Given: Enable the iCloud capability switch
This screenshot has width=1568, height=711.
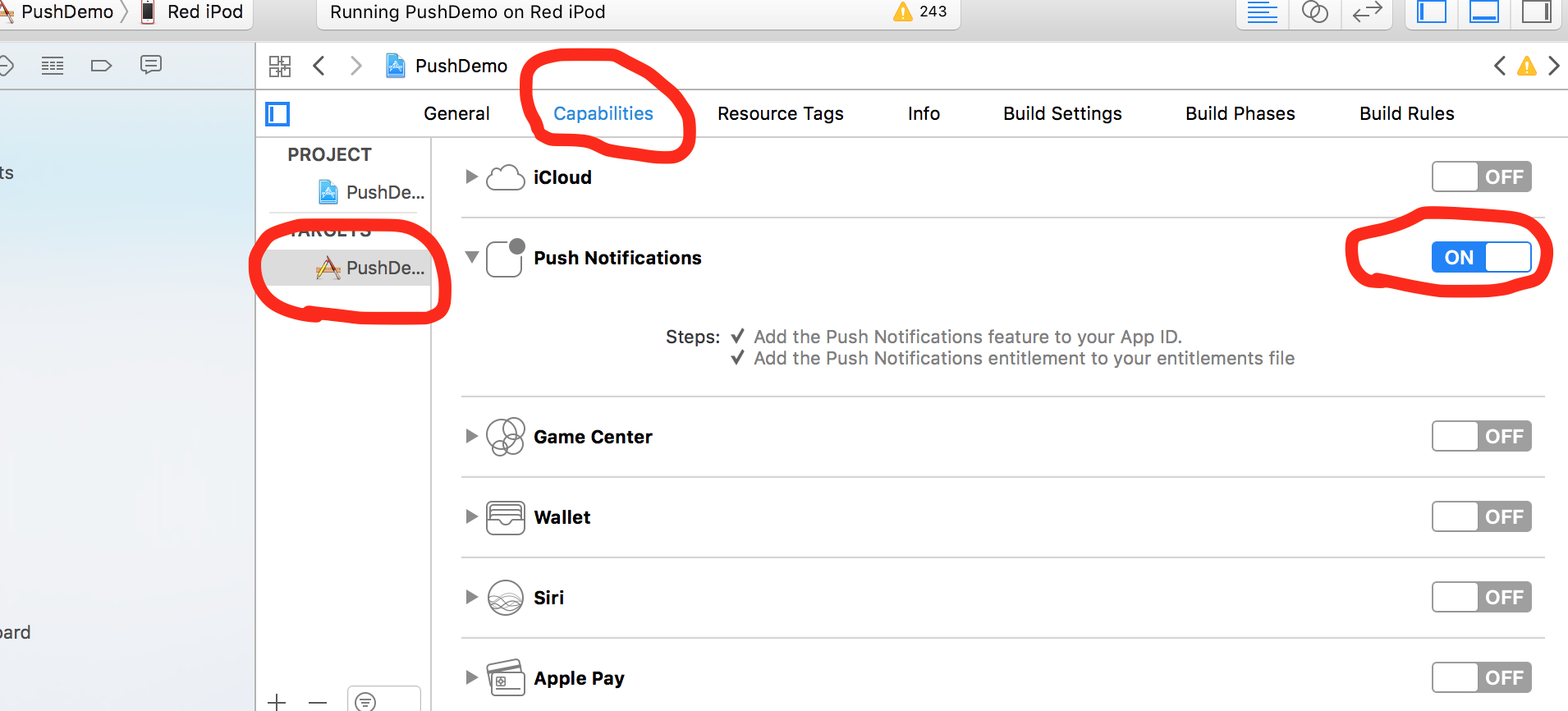Looking at the screenshot, I should tap(1481, 177).
